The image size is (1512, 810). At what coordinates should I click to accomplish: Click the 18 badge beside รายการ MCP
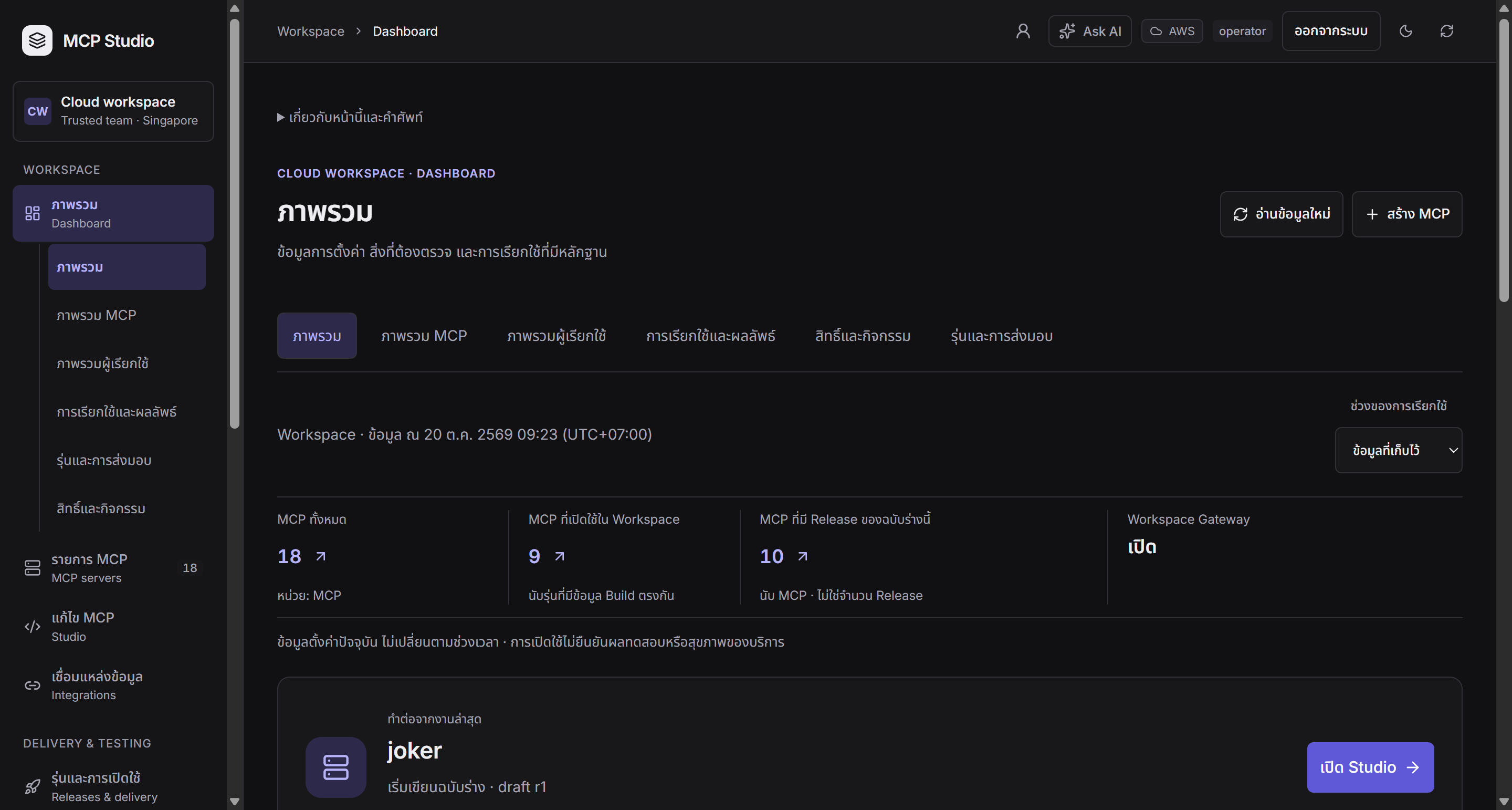click(190, 568)
